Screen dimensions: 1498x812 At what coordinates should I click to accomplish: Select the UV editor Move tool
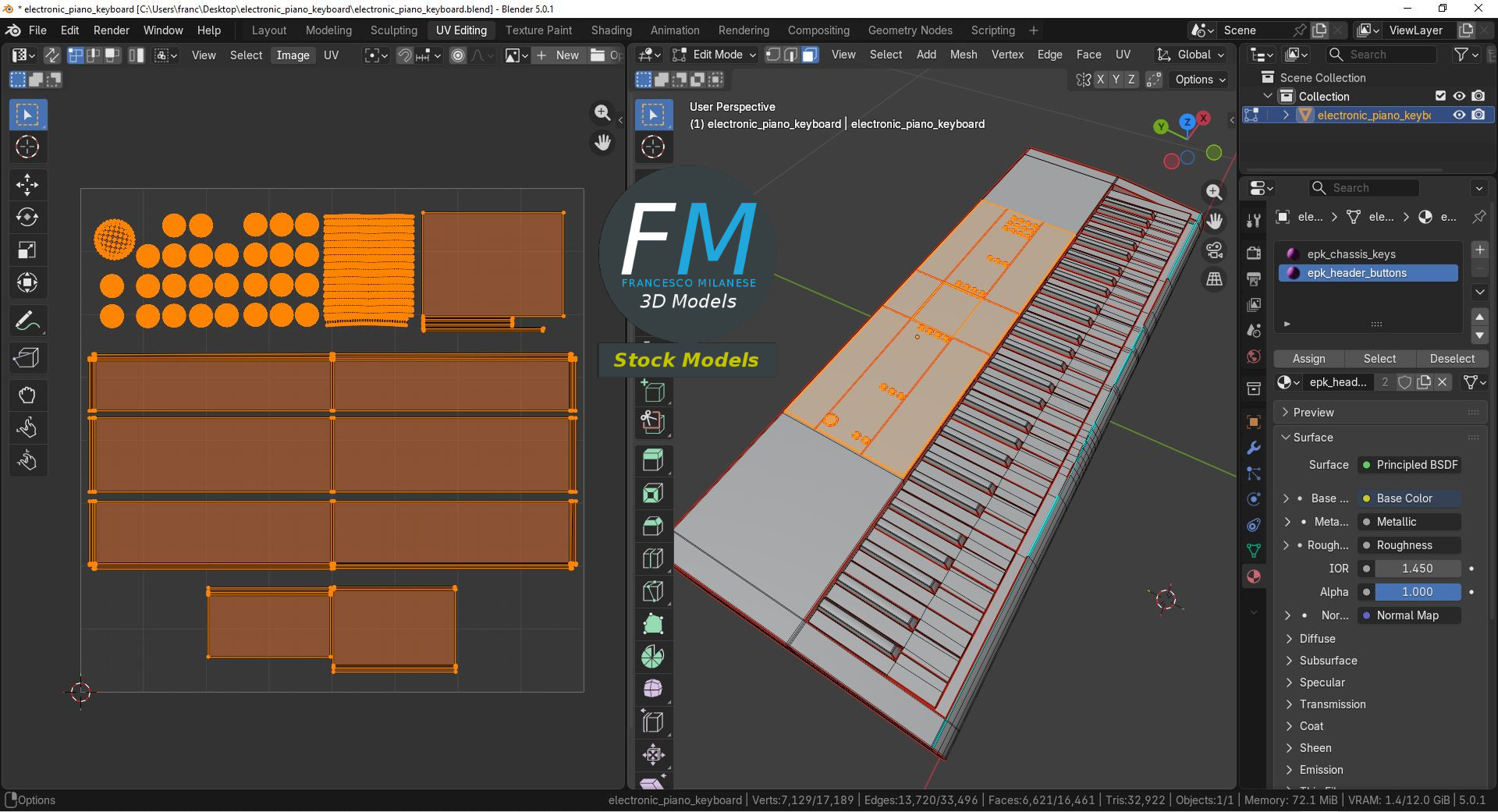27,185
